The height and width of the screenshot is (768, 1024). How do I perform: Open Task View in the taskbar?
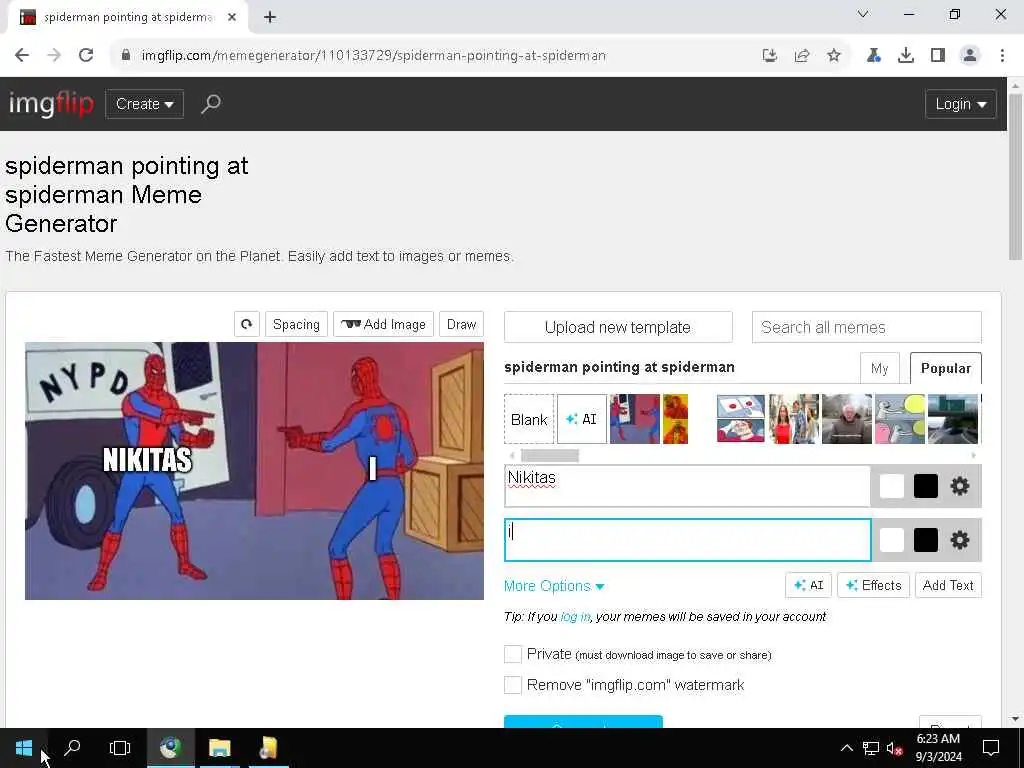(120, 748)
